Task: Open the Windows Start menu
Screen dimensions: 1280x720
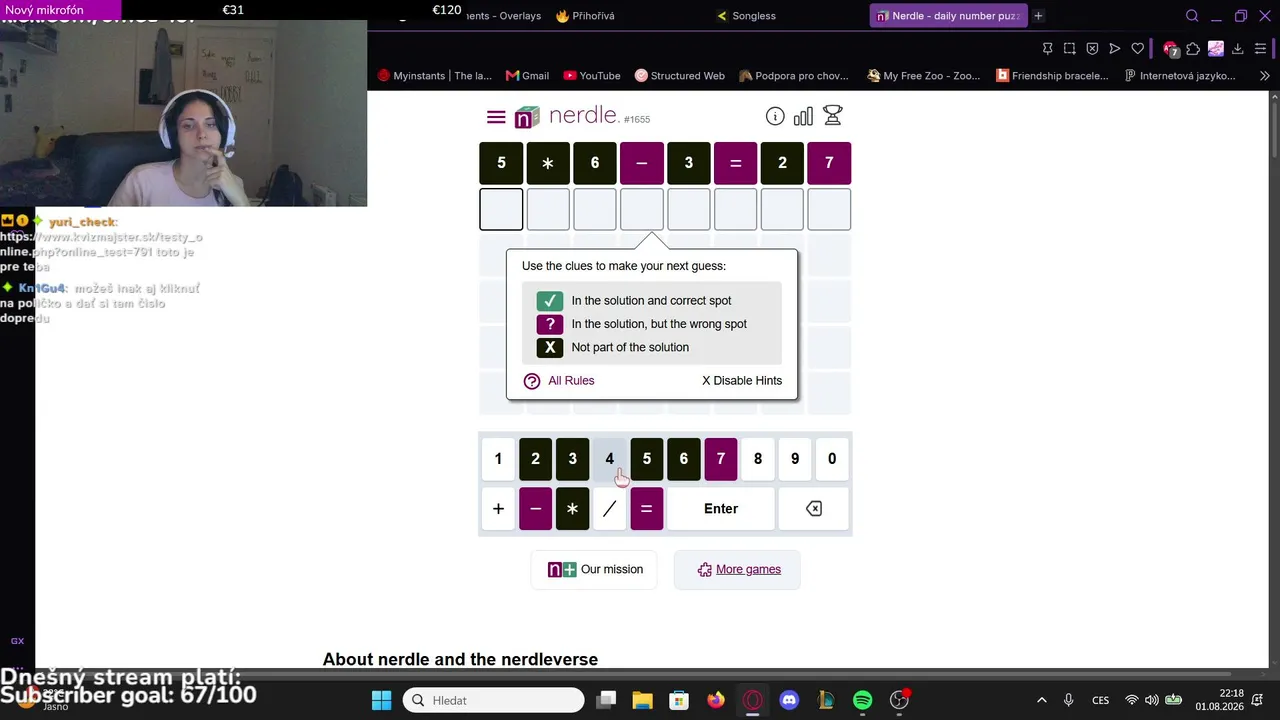Action: pyautogui.click(x=381, y=700)
